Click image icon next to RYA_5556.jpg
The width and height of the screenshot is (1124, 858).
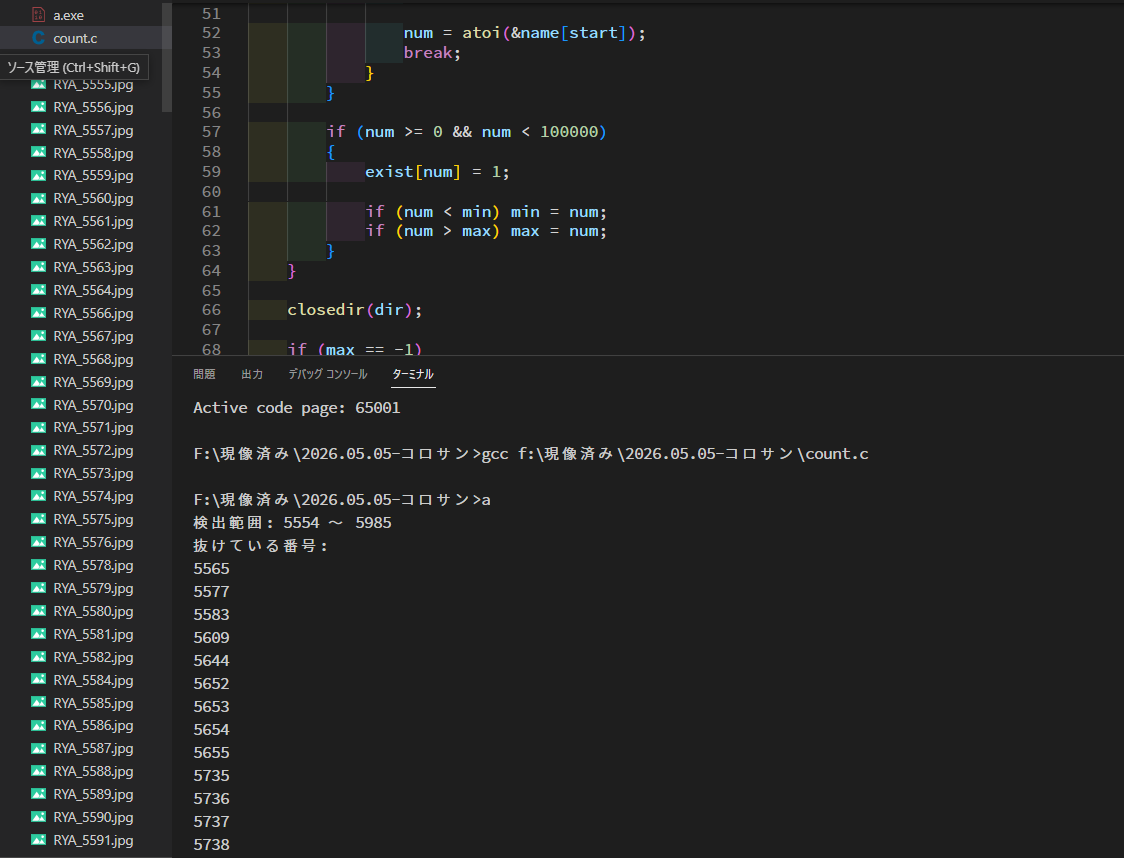tap(39, 107)
